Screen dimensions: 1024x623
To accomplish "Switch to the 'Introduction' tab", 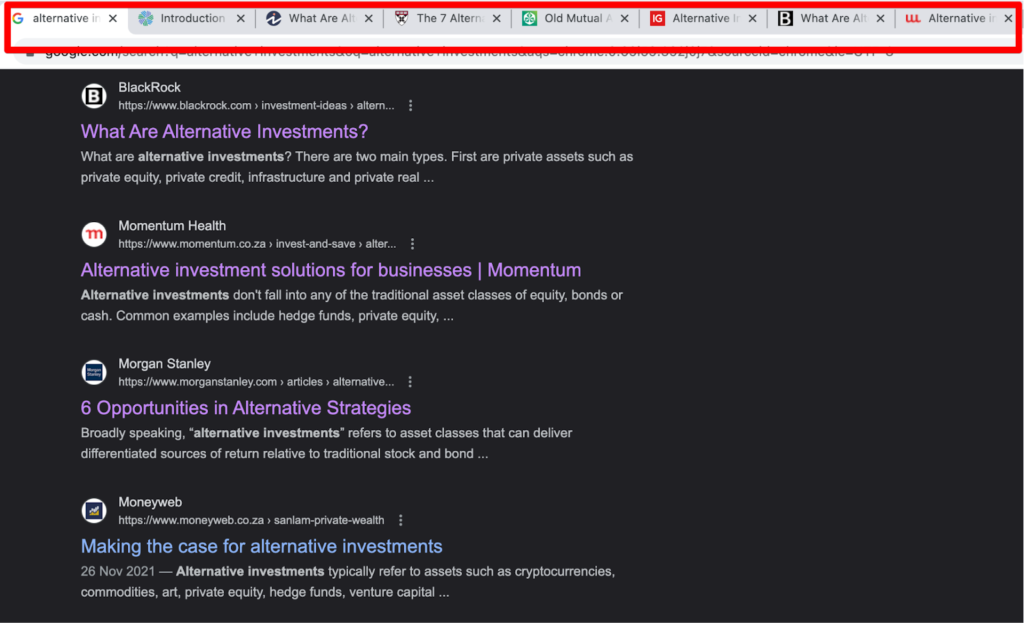I will (192, 19).
